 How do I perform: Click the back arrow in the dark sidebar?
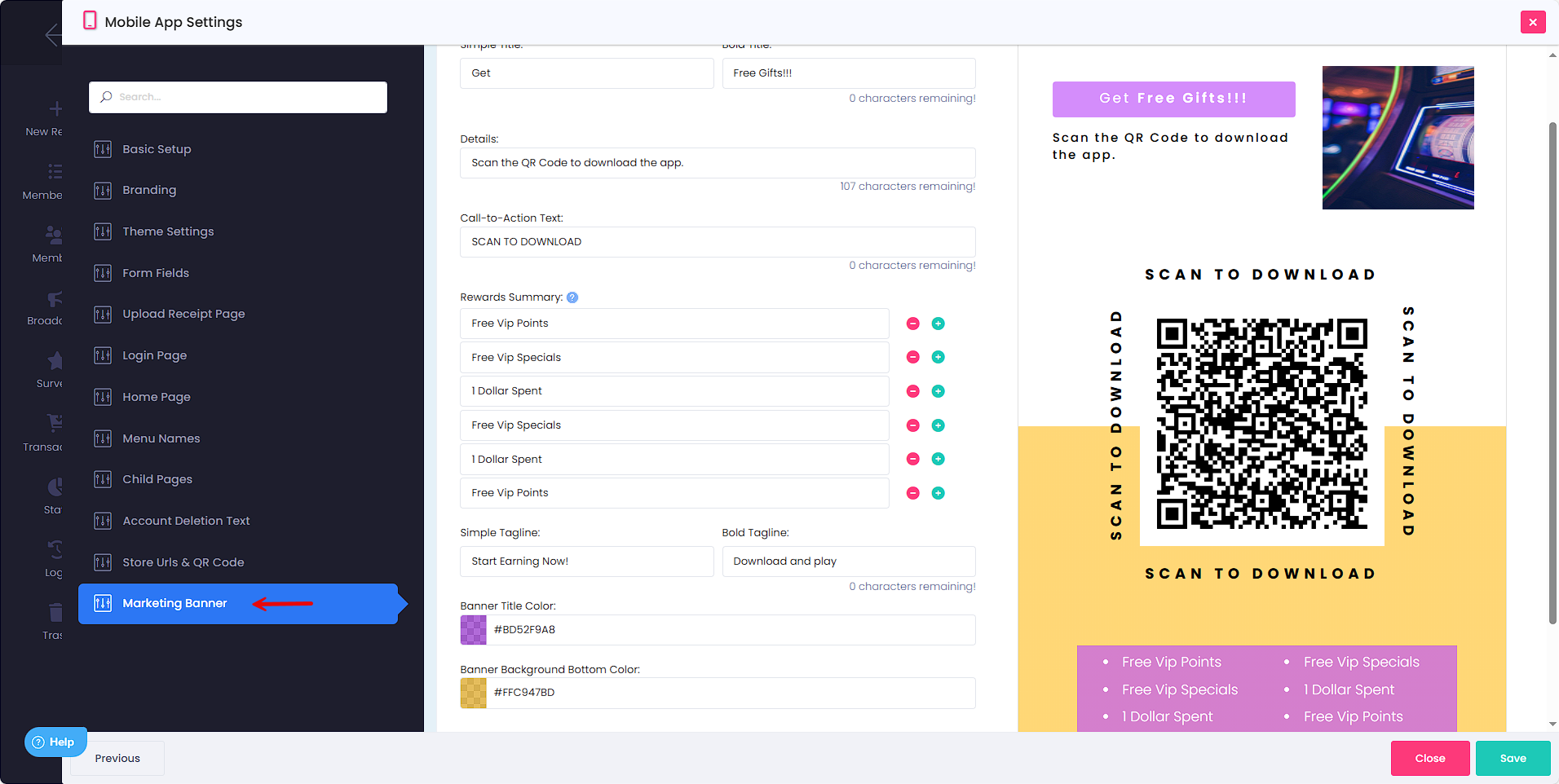click(53, 34)
